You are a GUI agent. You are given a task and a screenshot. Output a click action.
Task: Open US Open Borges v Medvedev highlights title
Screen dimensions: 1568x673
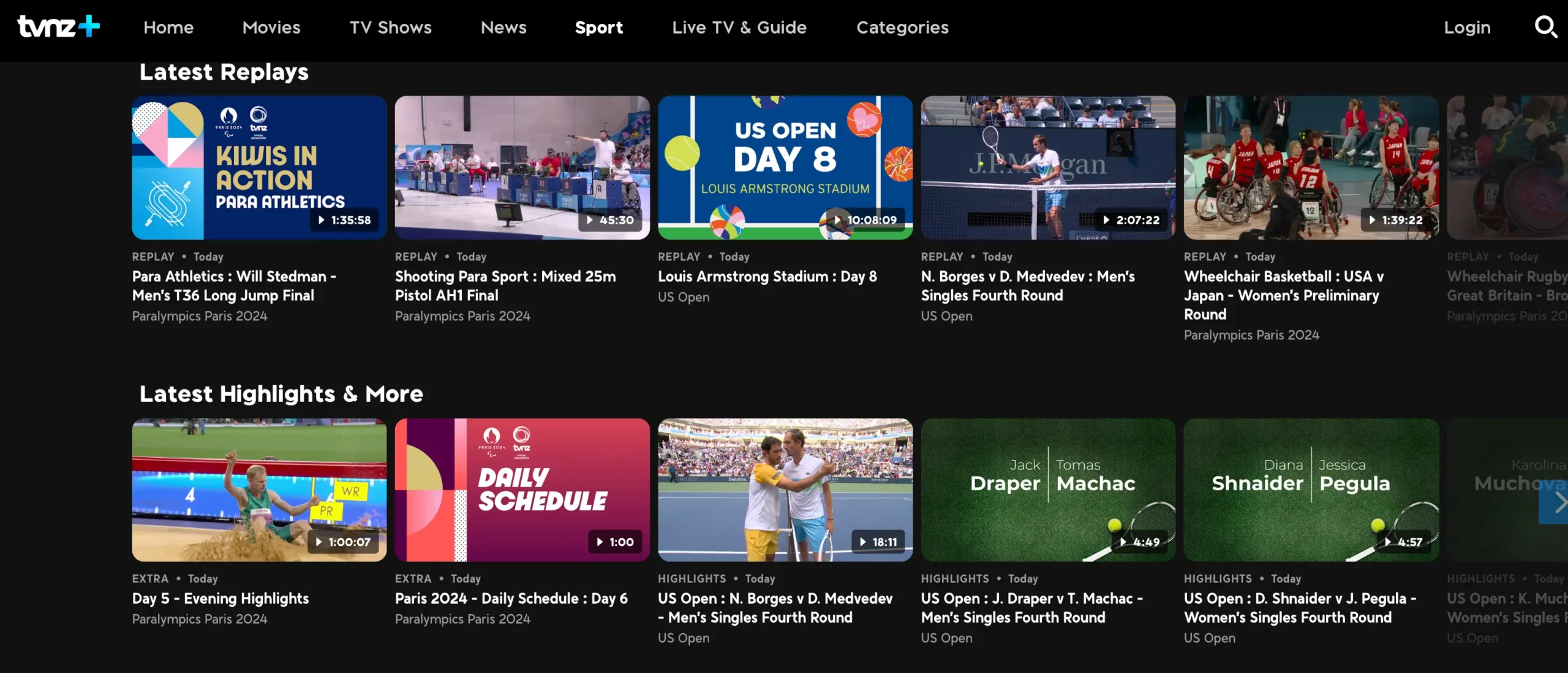click(x=775, y=608)
